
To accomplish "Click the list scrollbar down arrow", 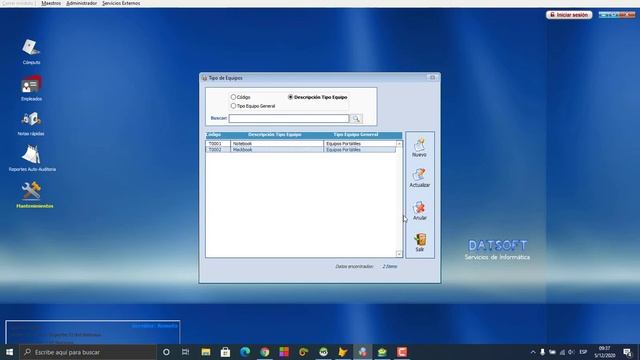I will point(399,253).
